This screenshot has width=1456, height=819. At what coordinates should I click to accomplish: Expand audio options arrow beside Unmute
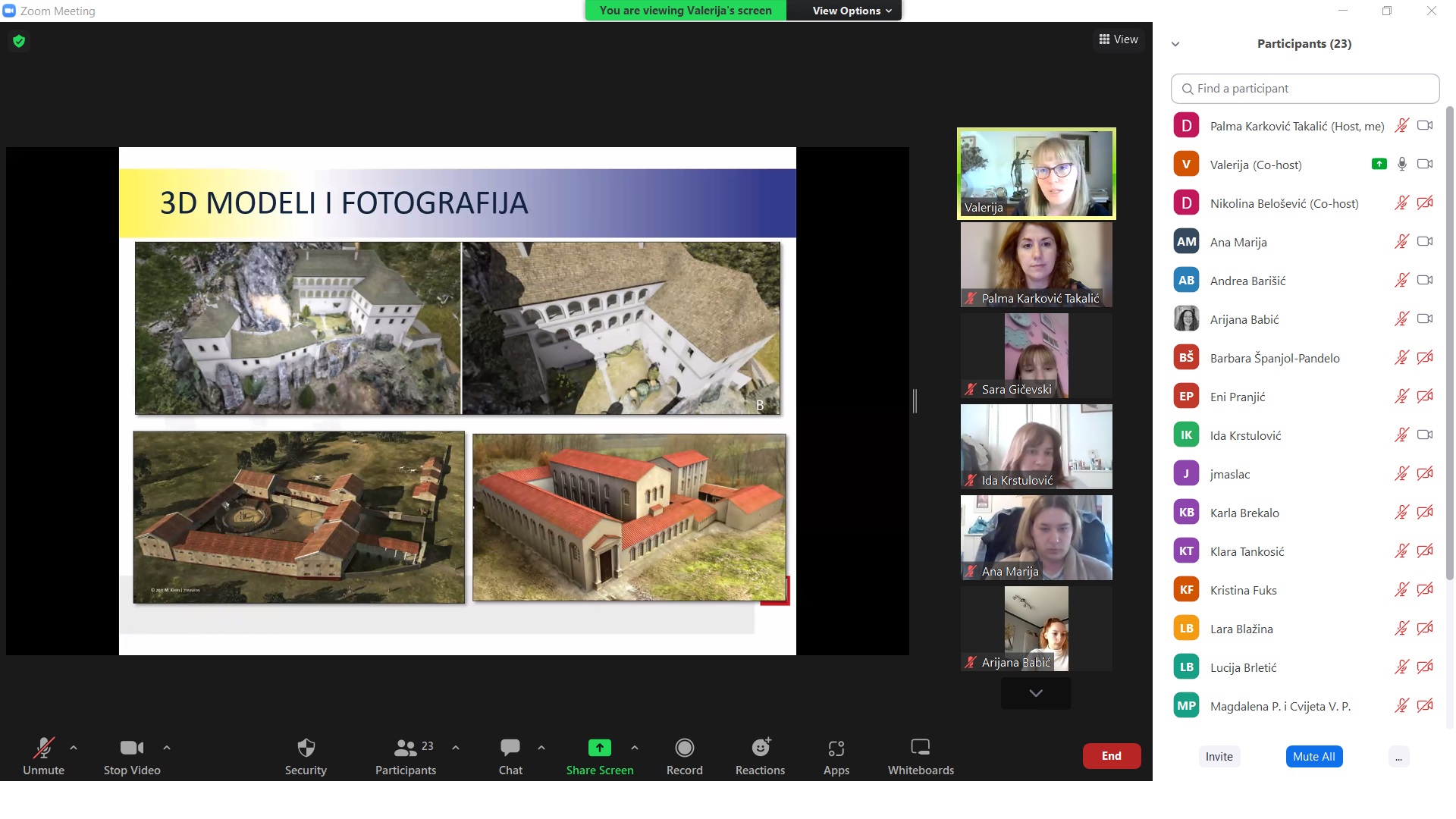click(x=74, y=748)
